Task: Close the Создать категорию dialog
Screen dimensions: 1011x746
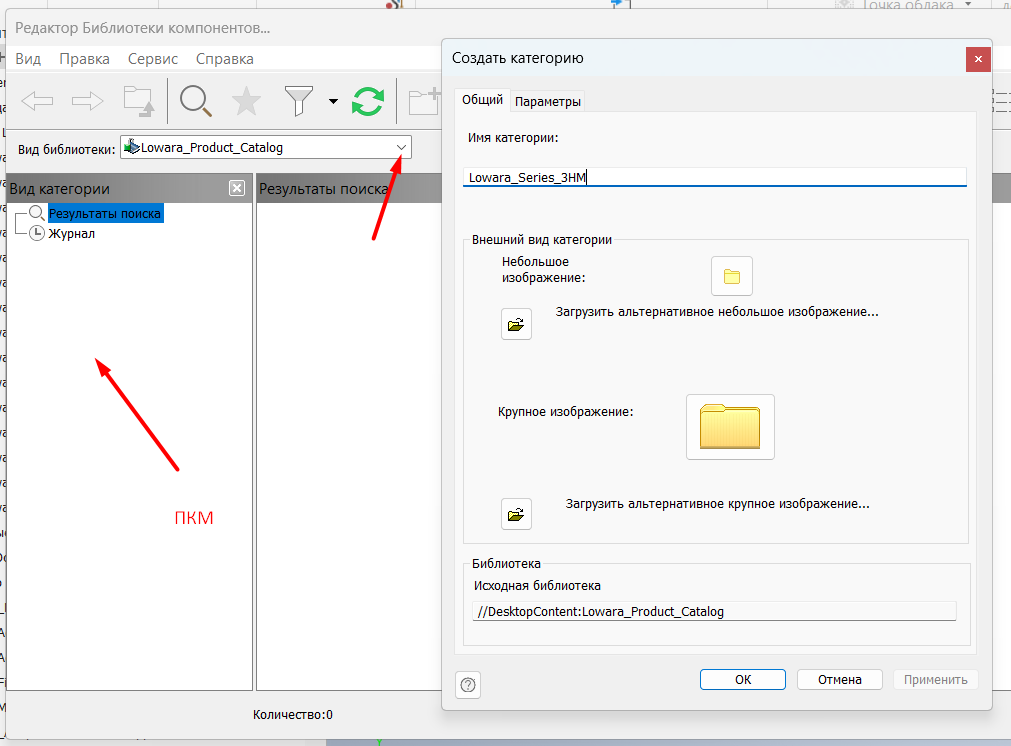Action: [978, 59]
